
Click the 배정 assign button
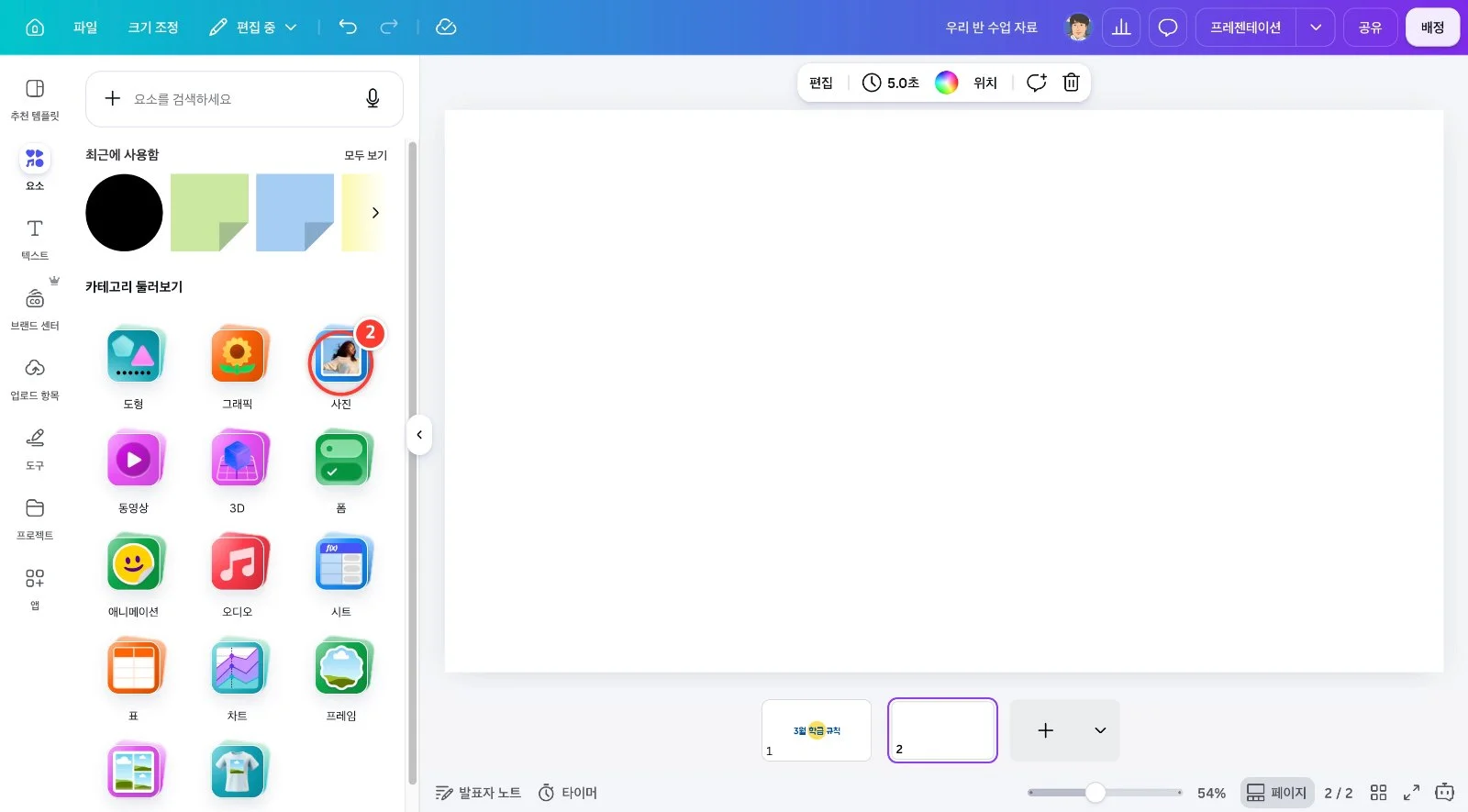[1432, 28]
